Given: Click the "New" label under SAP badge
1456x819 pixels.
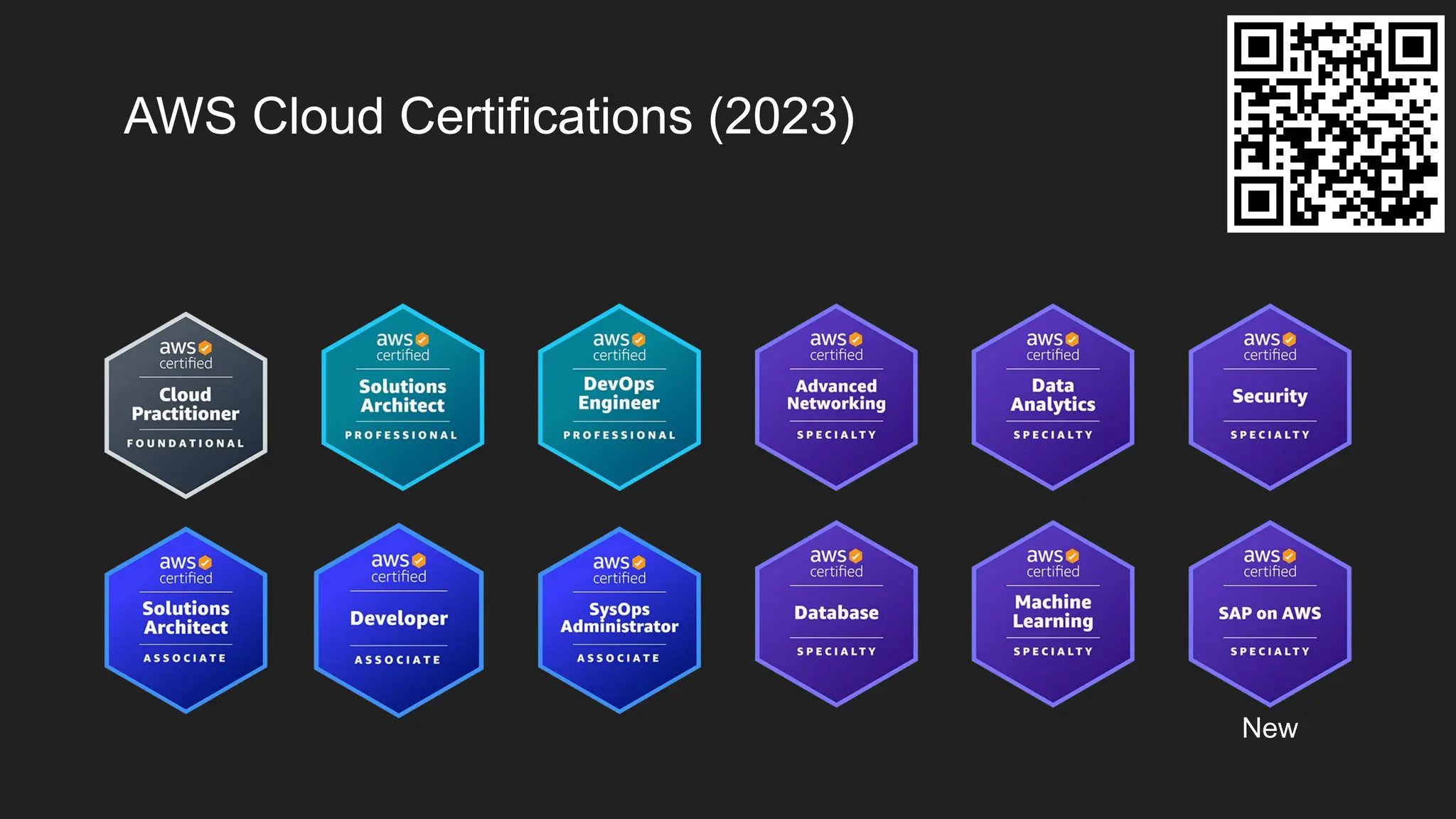Looking at the screenshot, I should coord(1270,728).
